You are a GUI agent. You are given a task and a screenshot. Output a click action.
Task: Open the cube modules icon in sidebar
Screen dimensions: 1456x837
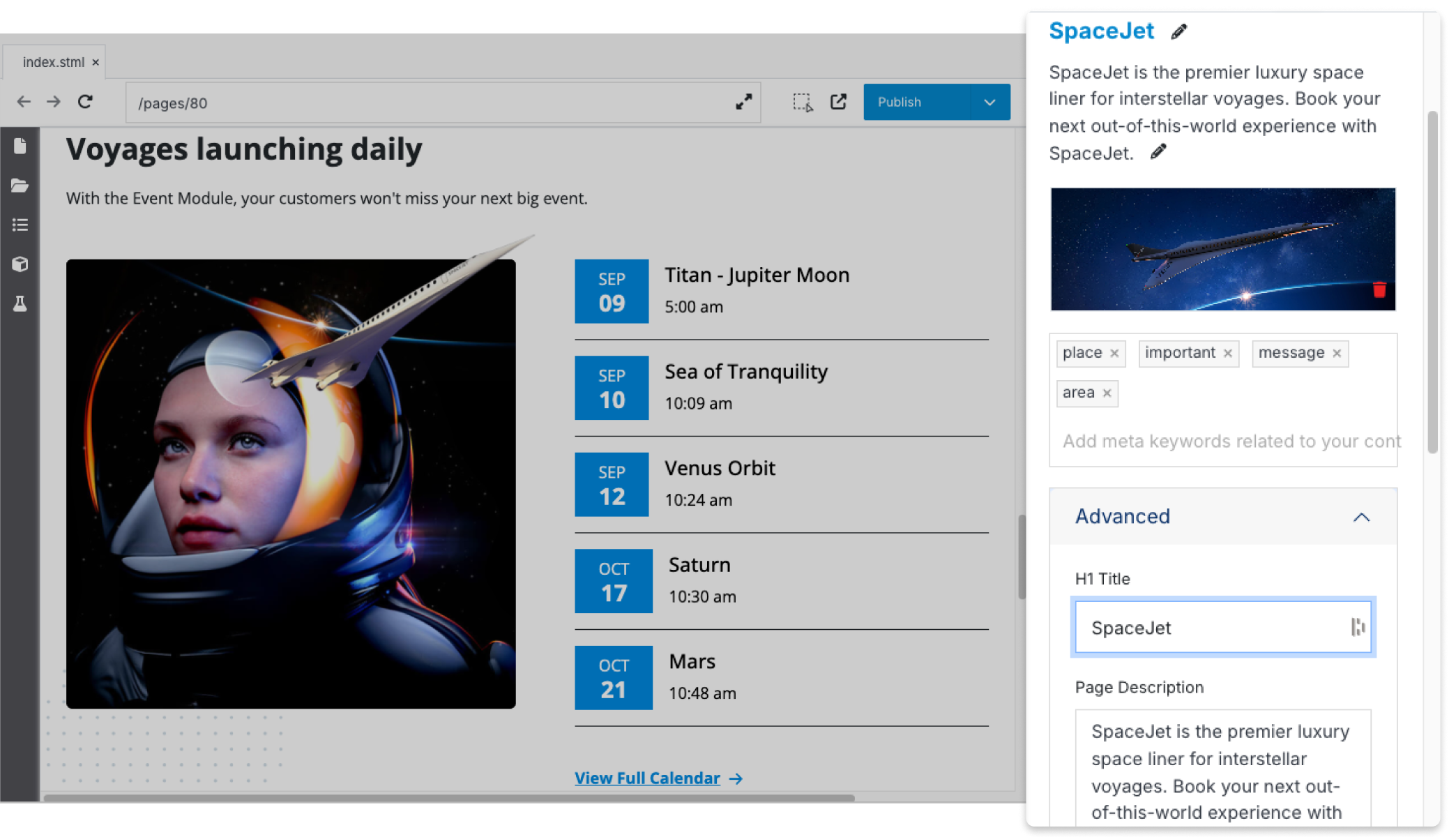[20, 264]
